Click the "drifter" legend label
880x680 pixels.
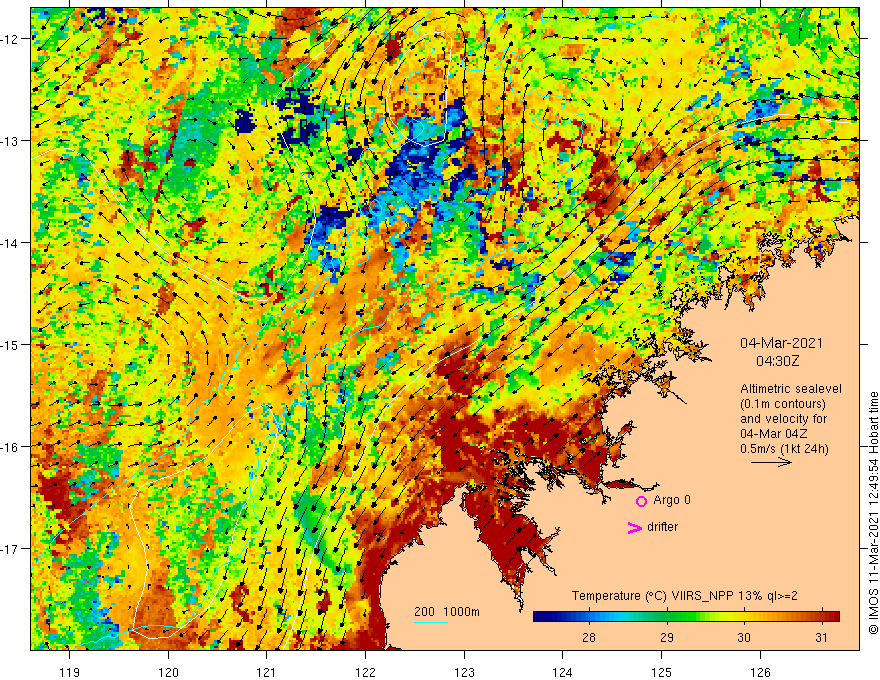point(662,527)
